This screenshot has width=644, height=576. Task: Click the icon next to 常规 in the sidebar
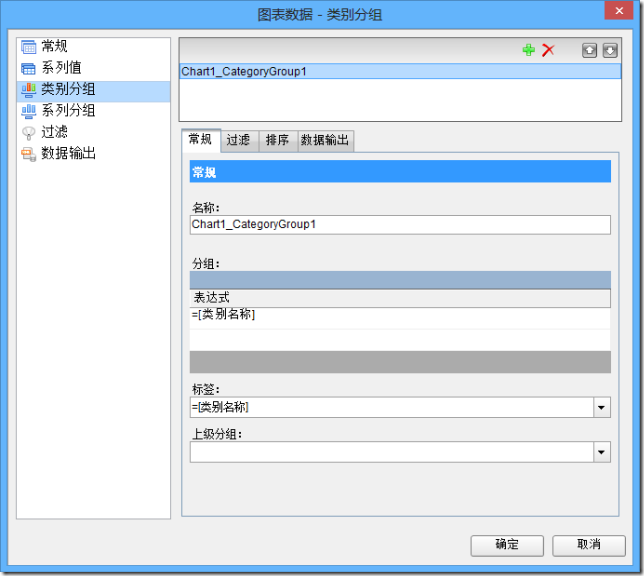[28, 47]
